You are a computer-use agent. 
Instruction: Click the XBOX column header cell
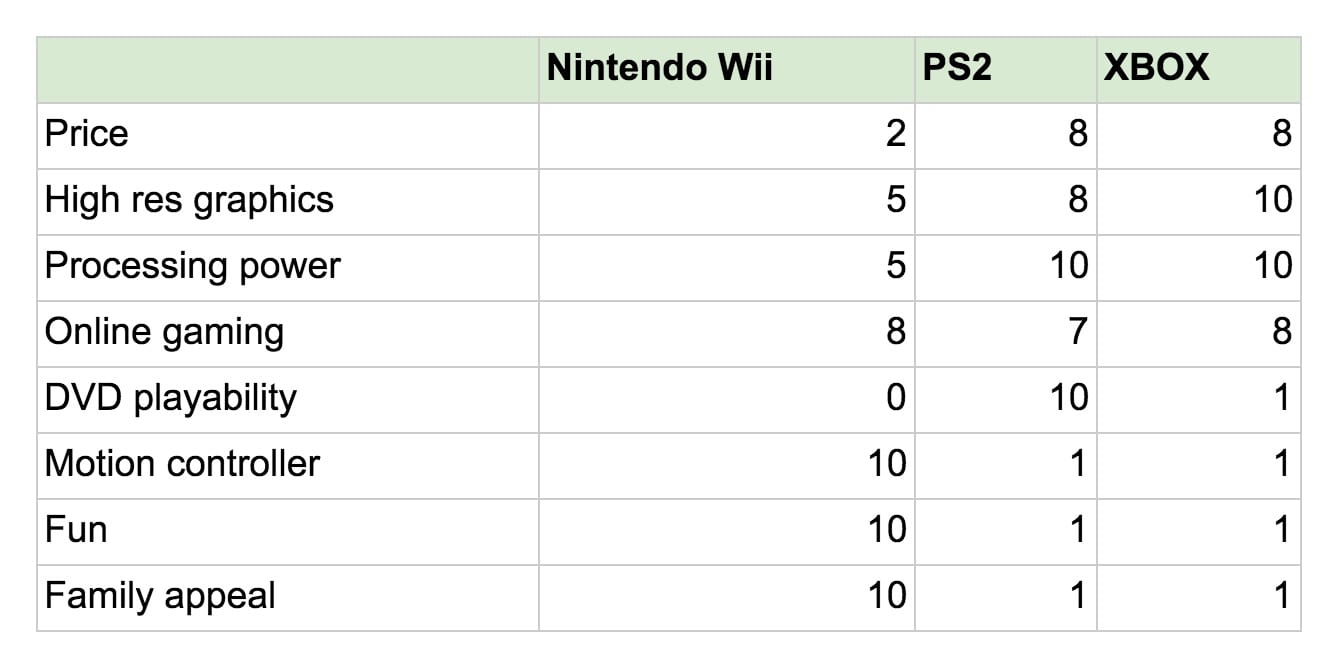1198,70
